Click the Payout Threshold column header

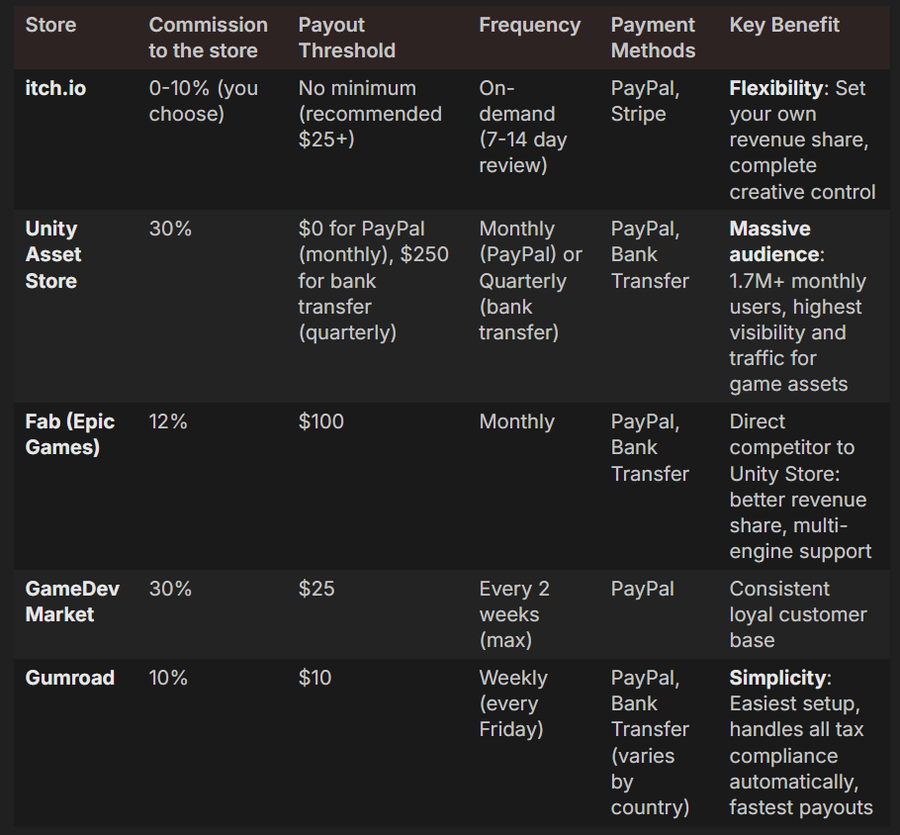click(347, 38)
